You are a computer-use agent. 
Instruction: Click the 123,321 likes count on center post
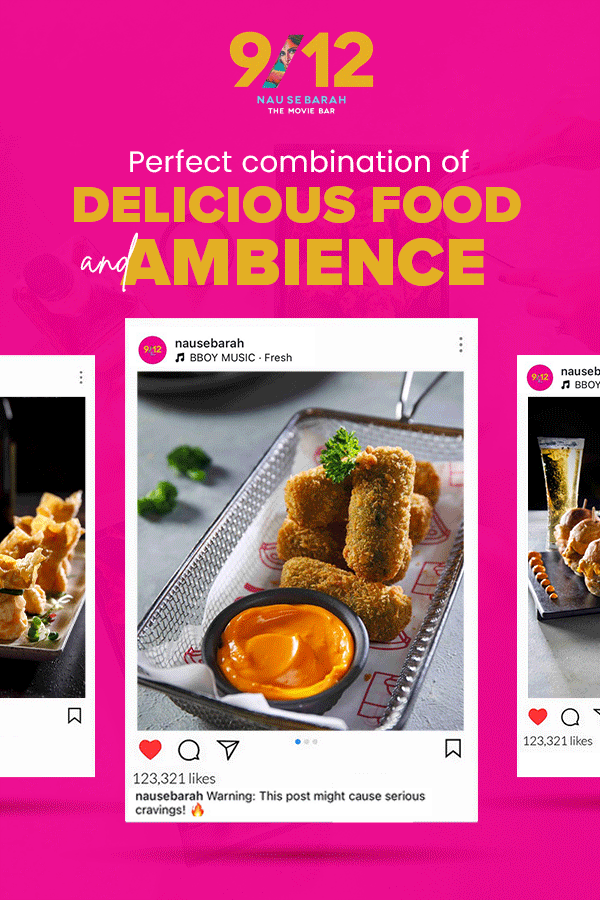coord(175,778)
